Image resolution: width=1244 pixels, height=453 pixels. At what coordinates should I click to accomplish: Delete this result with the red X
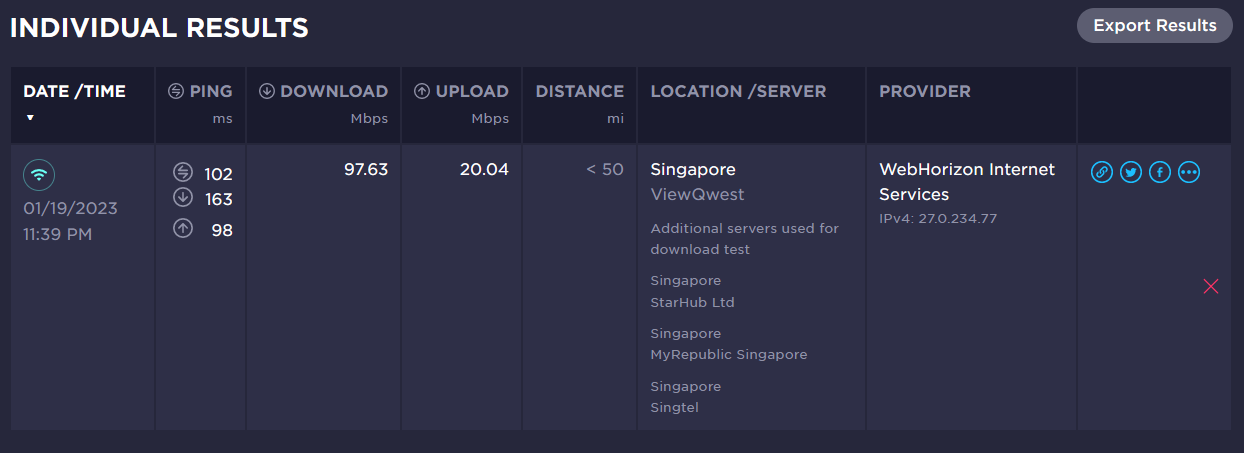click(x=1211, y=287)
